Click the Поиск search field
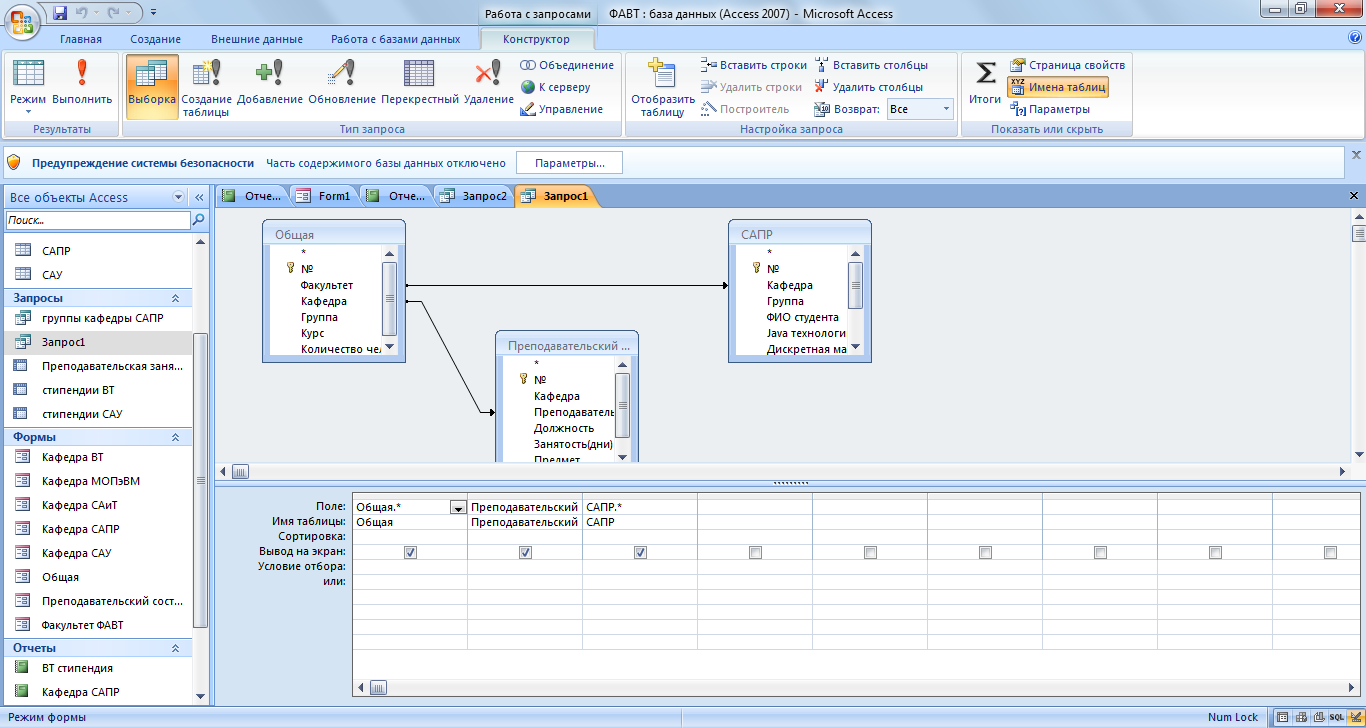Viewport: 1366px width, 728px height. tap(98, 220)
